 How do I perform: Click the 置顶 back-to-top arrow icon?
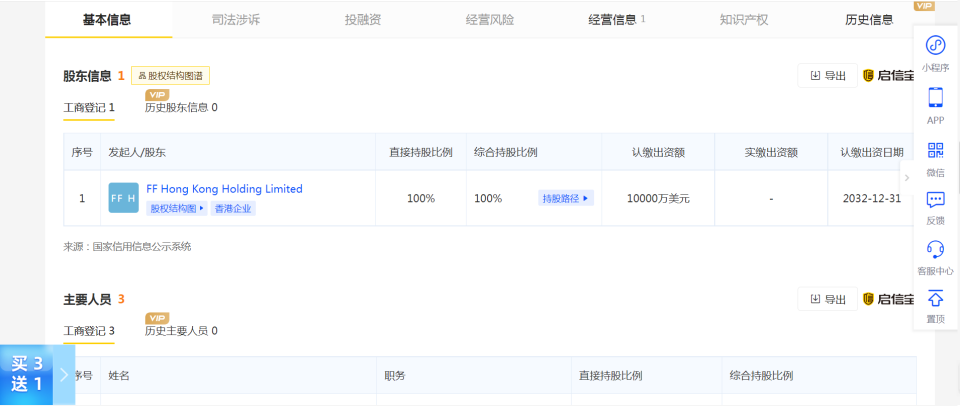click(935, 298)
